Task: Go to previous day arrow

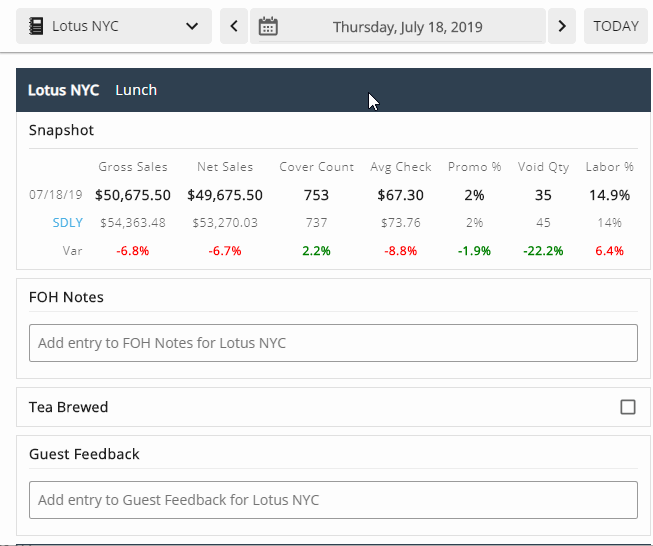Action: coord(234,26)
